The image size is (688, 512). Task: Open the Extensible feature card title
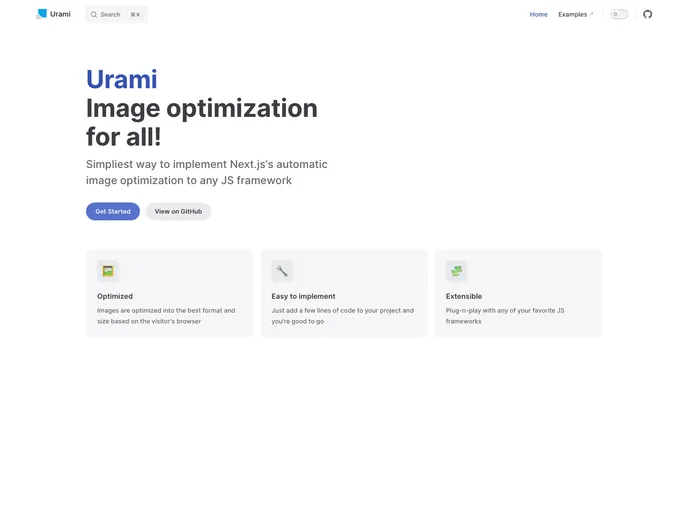tap(464, 296)
